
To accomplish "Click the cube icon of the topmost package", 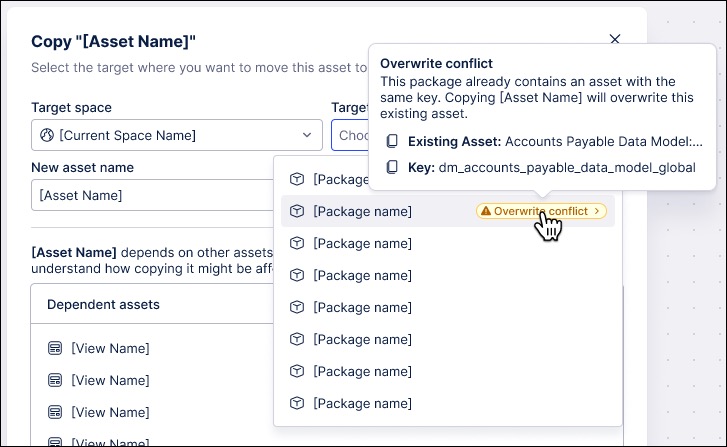I will pyautogui.click(x=297, y=179).
